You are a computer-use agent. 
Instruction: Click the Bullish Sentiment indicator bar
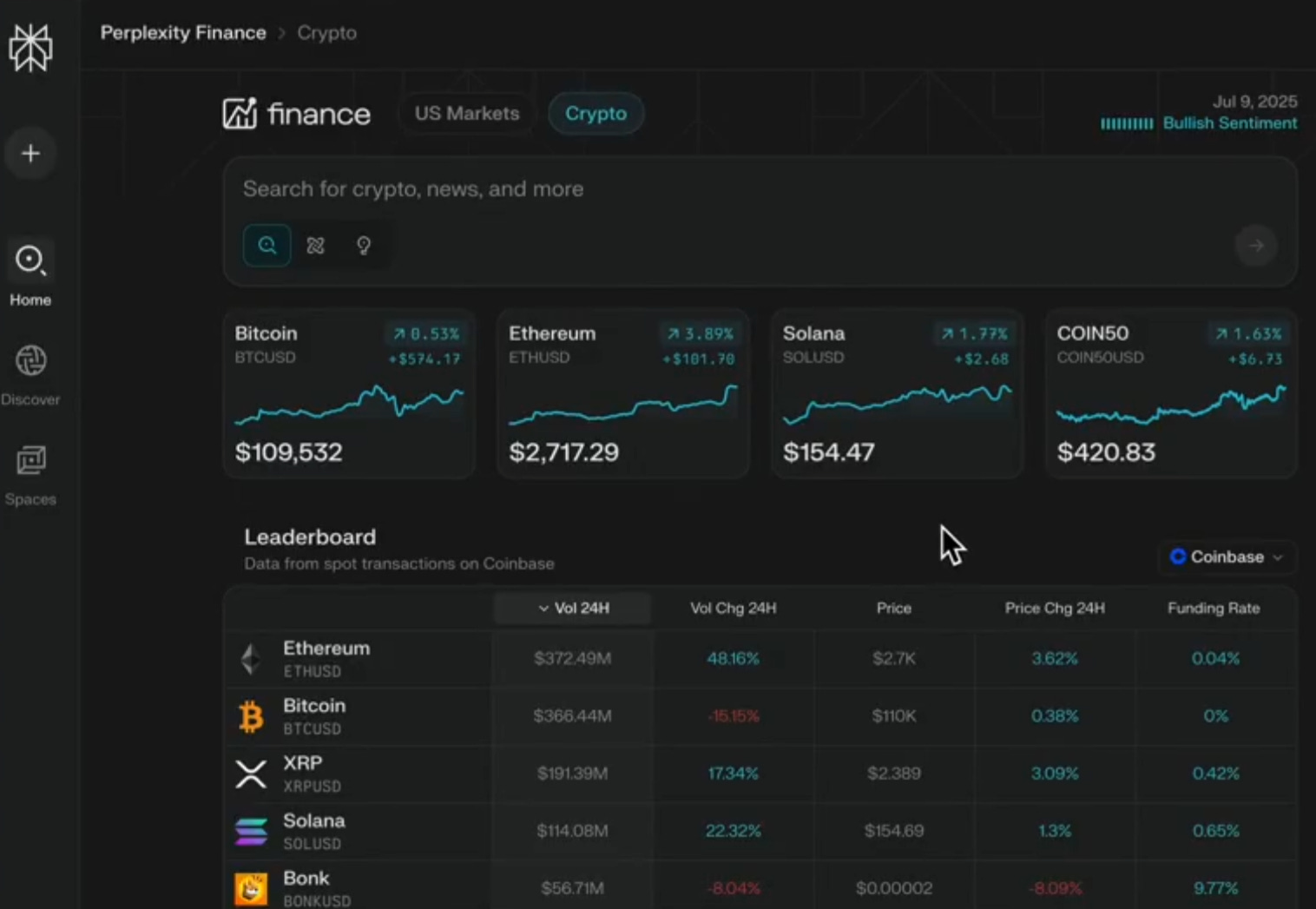[1127, 123]
